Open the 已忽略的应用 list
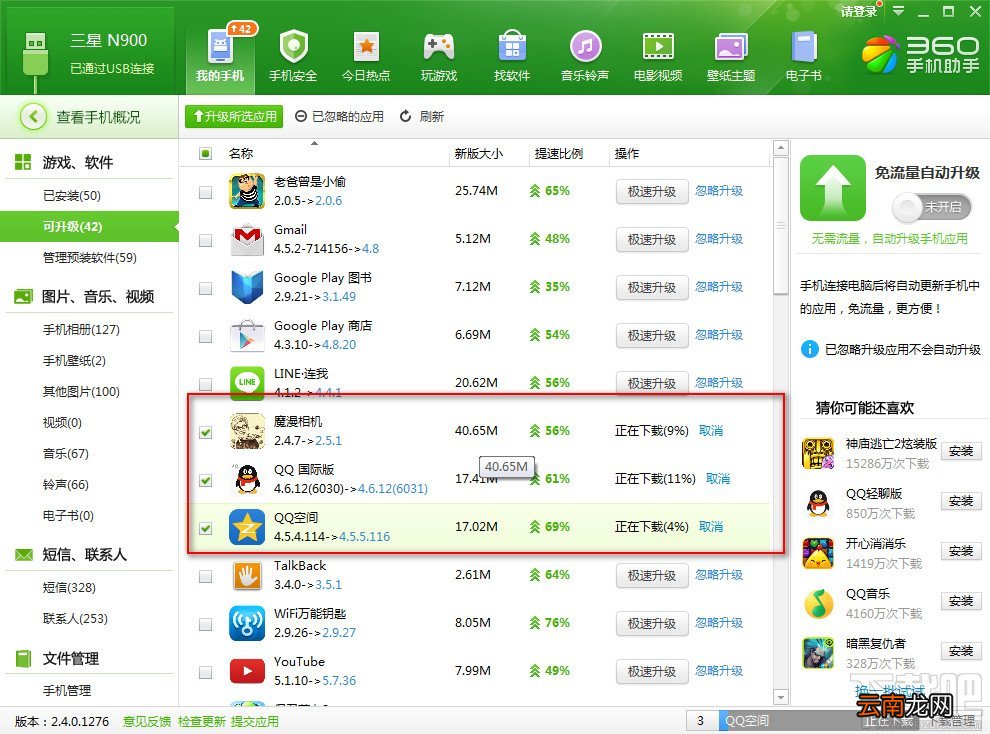 point(340,117)
